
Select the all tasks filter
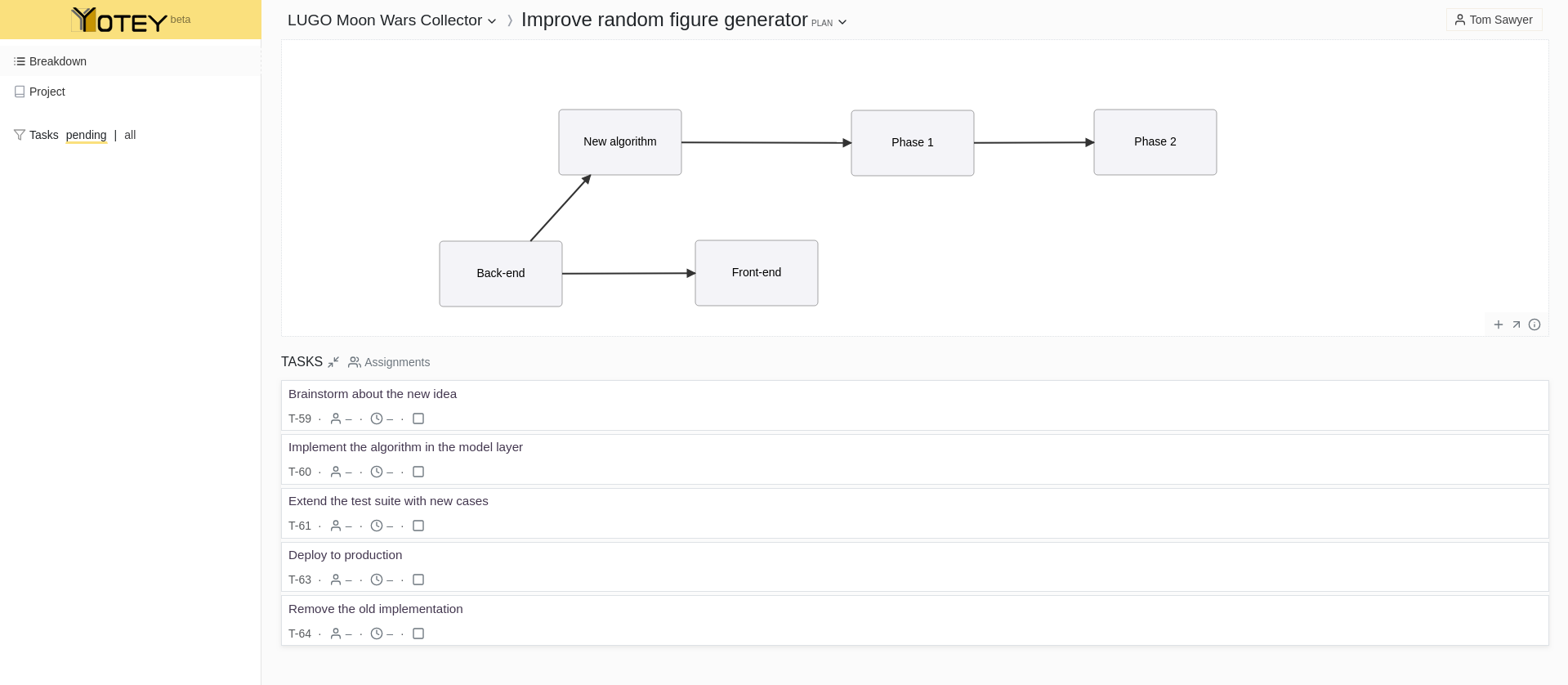coord(130,135)
